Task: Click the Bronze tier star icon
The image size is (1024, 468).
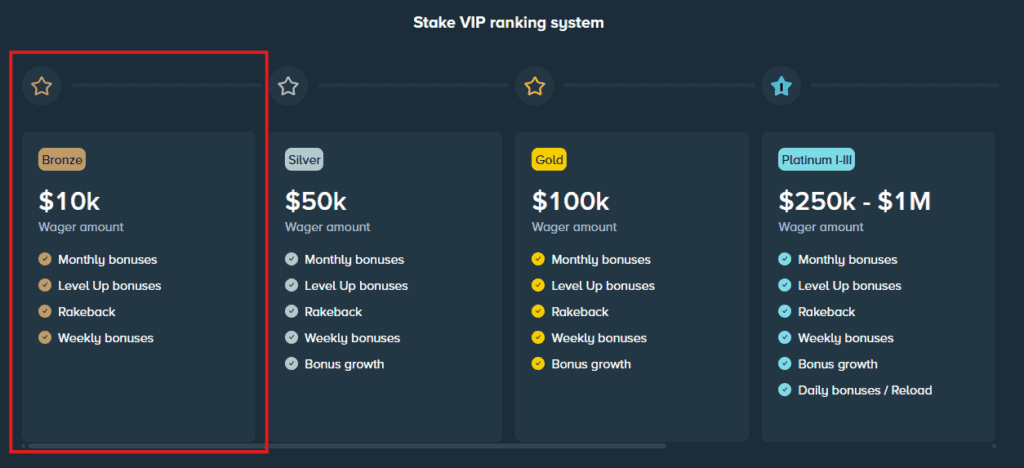Action: 41,86
